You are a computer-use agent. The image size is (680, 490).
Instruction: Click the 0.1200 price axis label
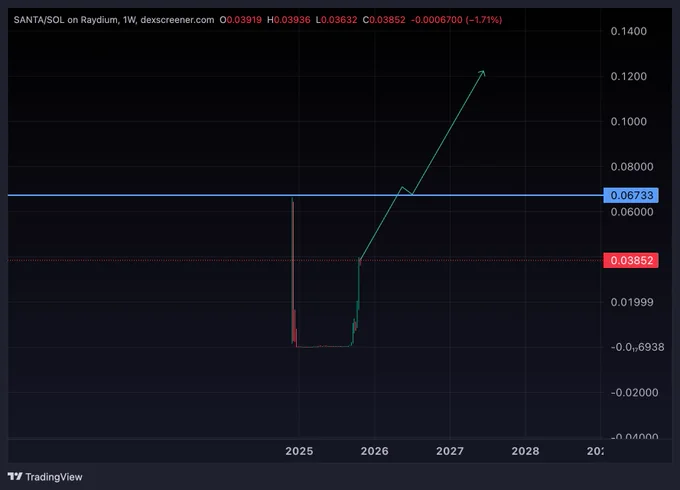click(x=628, y=76)
